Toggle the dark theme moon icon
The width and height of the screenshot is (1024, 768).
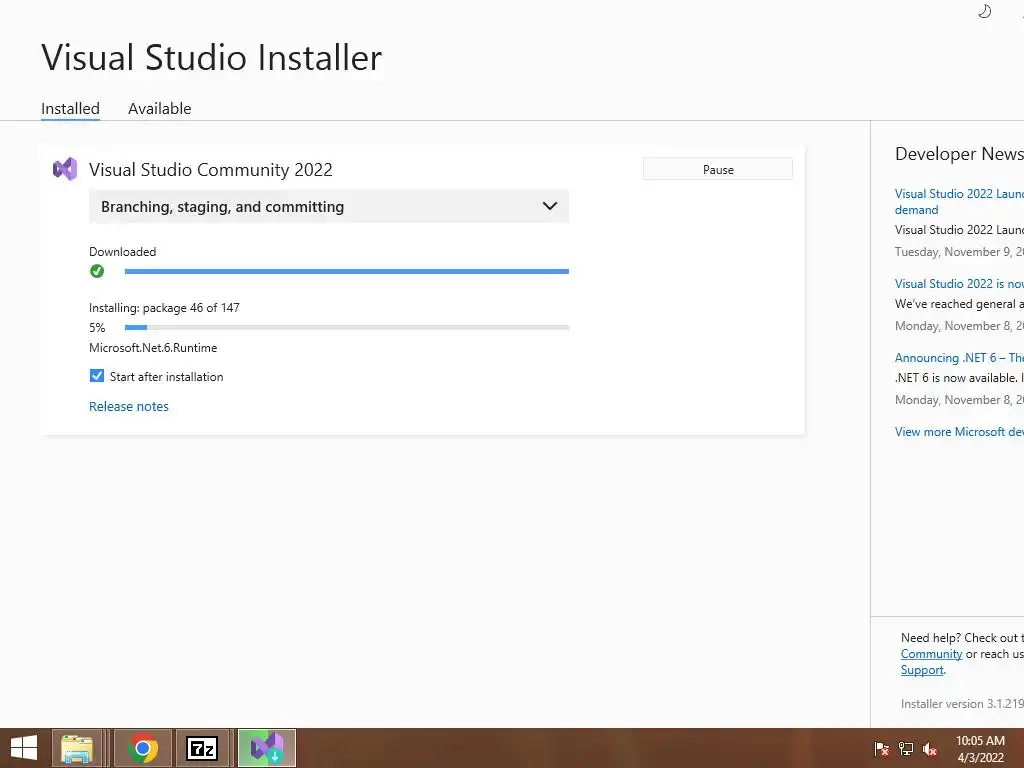coord(984,11)
